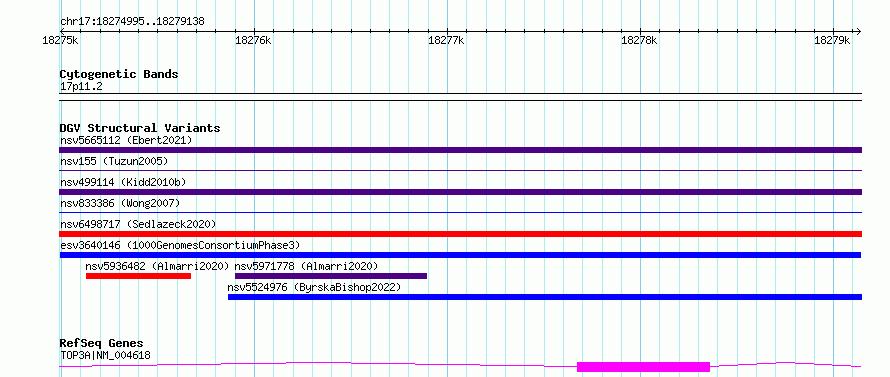Click the 18275k ruler tick label
This screenshot has width=890, height=377.
(x=60, y=40)
